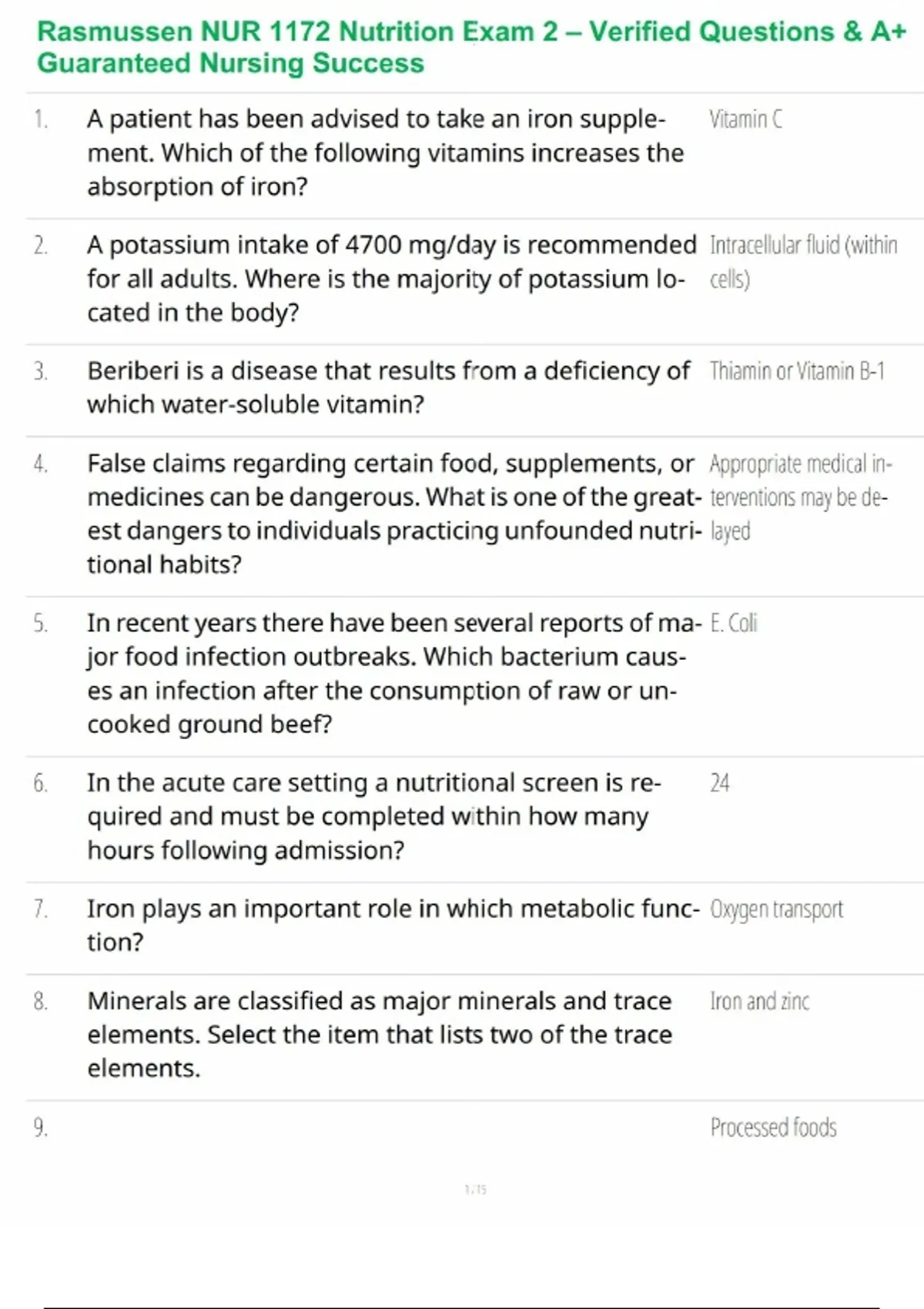Click the 'Oxygen transport' answer text
This screenshot has height=1309, width=924.
pos(776,909)
